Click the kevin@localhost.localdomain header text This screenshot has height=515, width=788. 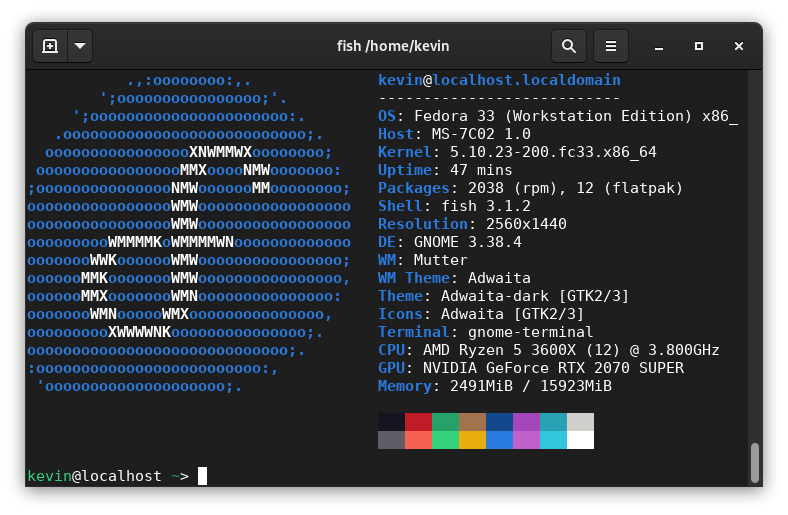[499, 80]
